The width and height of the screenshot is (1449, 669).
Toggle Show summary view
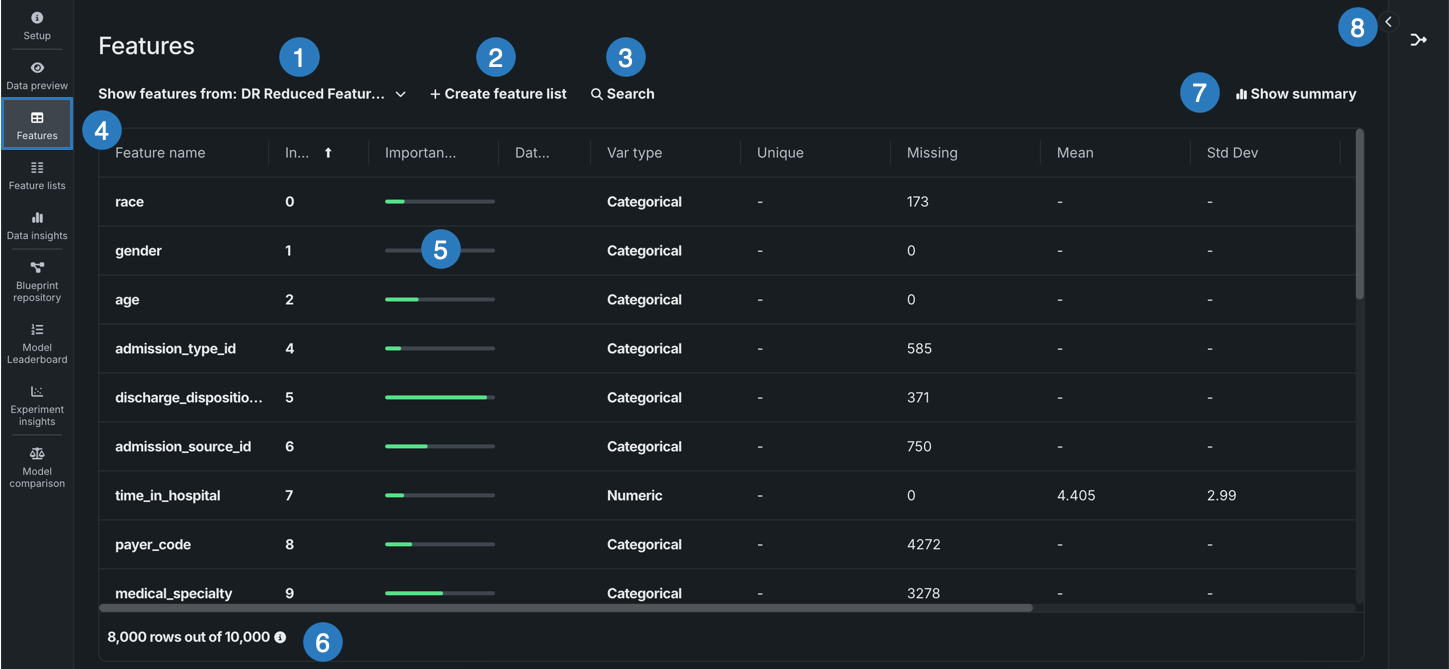(x=1296, y=94)
